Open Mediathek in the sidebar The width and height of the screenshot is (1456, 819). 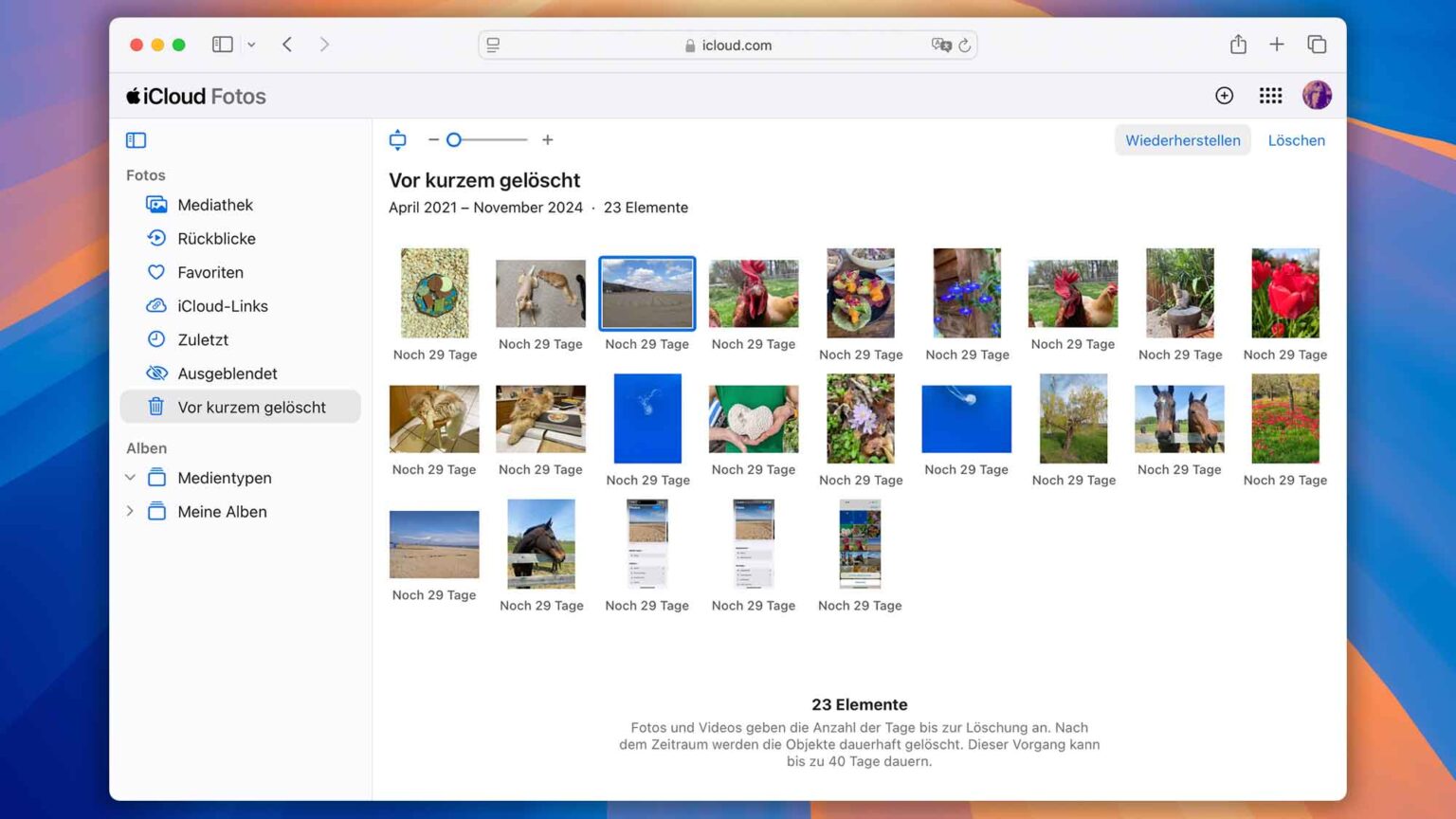point(214,205)
